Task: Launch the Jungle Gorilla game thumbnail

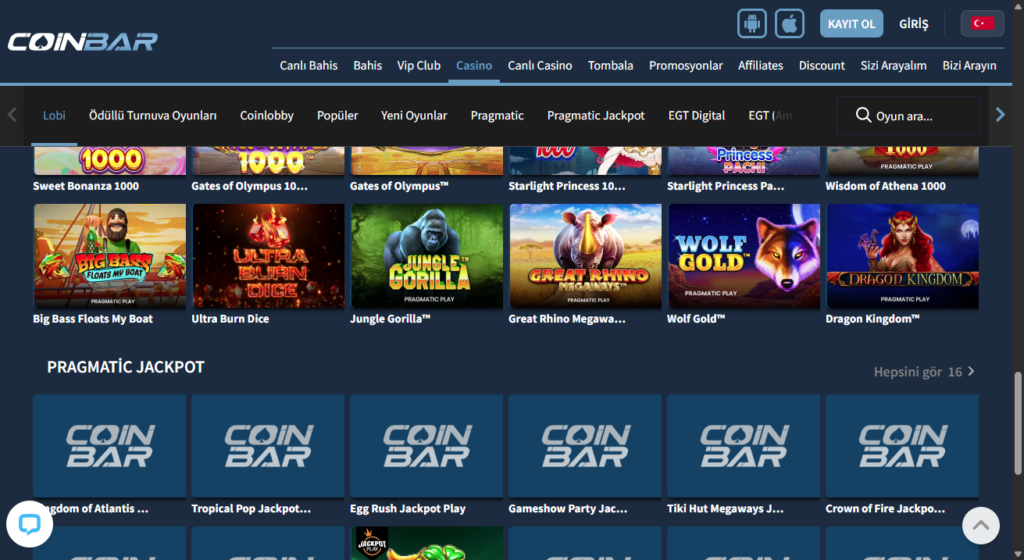Action: click(427, 256)
